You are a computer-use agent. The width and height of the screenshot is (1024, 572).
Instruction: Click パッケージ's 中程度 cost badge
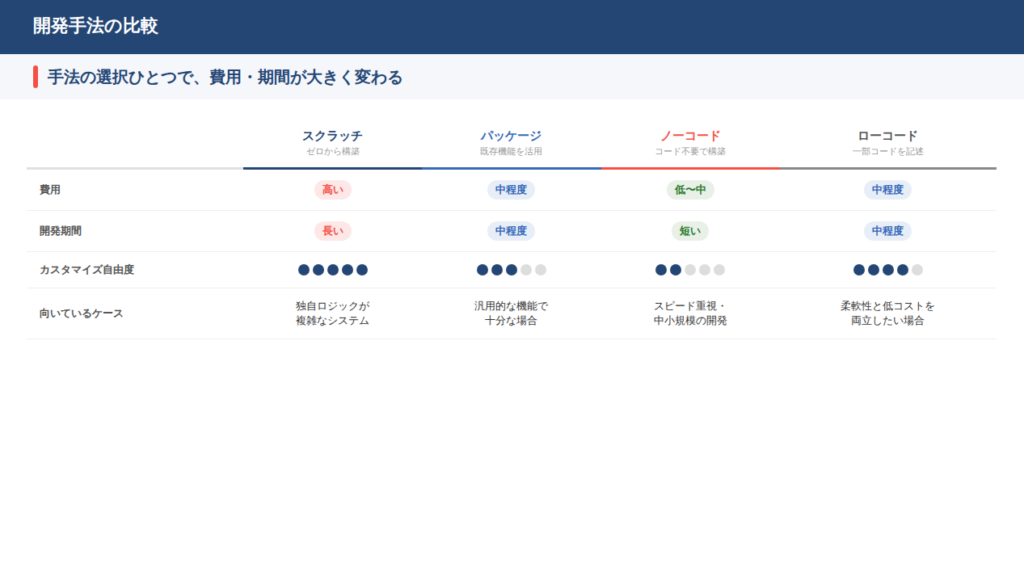click(x=511, y=190)
